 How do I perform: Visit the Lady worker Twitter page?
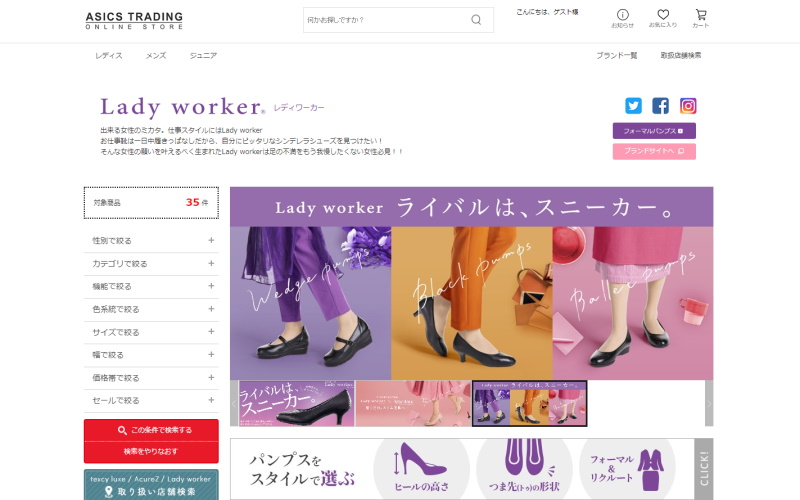[633, 106]
